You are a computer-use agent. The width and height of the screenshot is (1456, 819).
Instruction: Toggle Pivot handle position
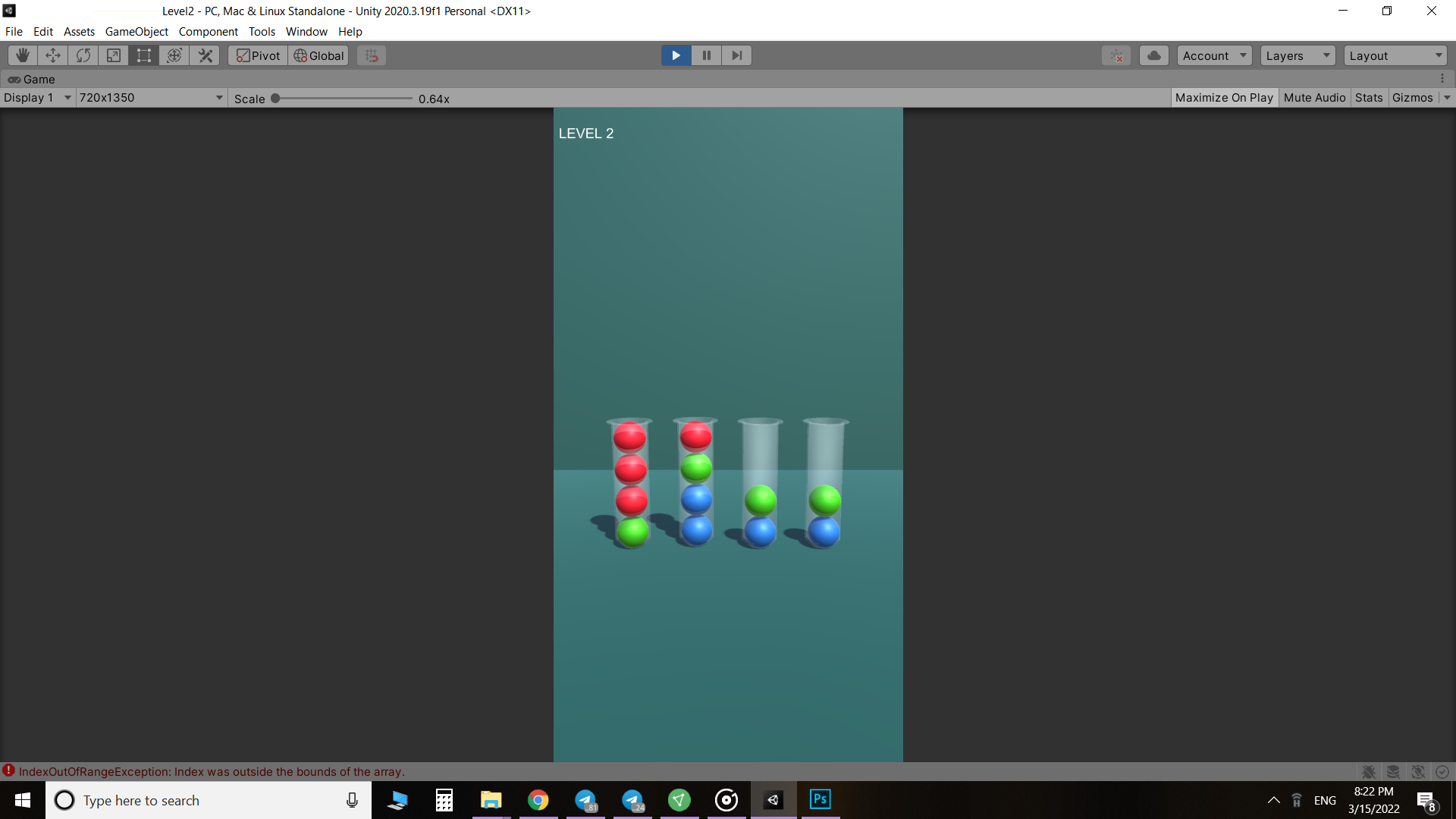[x=258, y=55]
